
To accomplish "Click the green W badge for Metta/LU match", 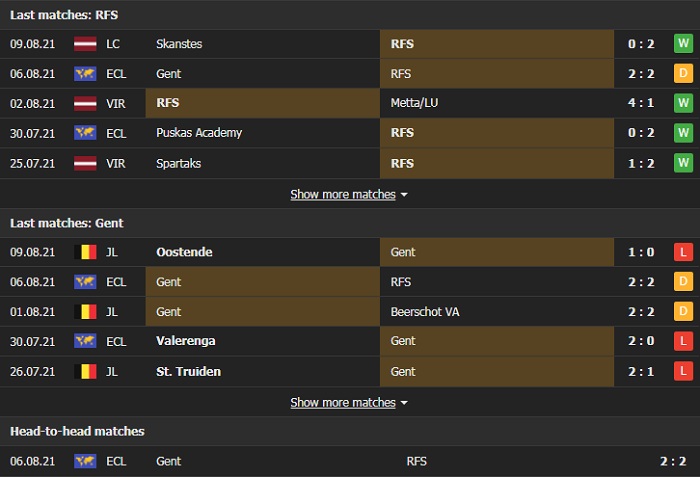I will click(x=684, y=103).
